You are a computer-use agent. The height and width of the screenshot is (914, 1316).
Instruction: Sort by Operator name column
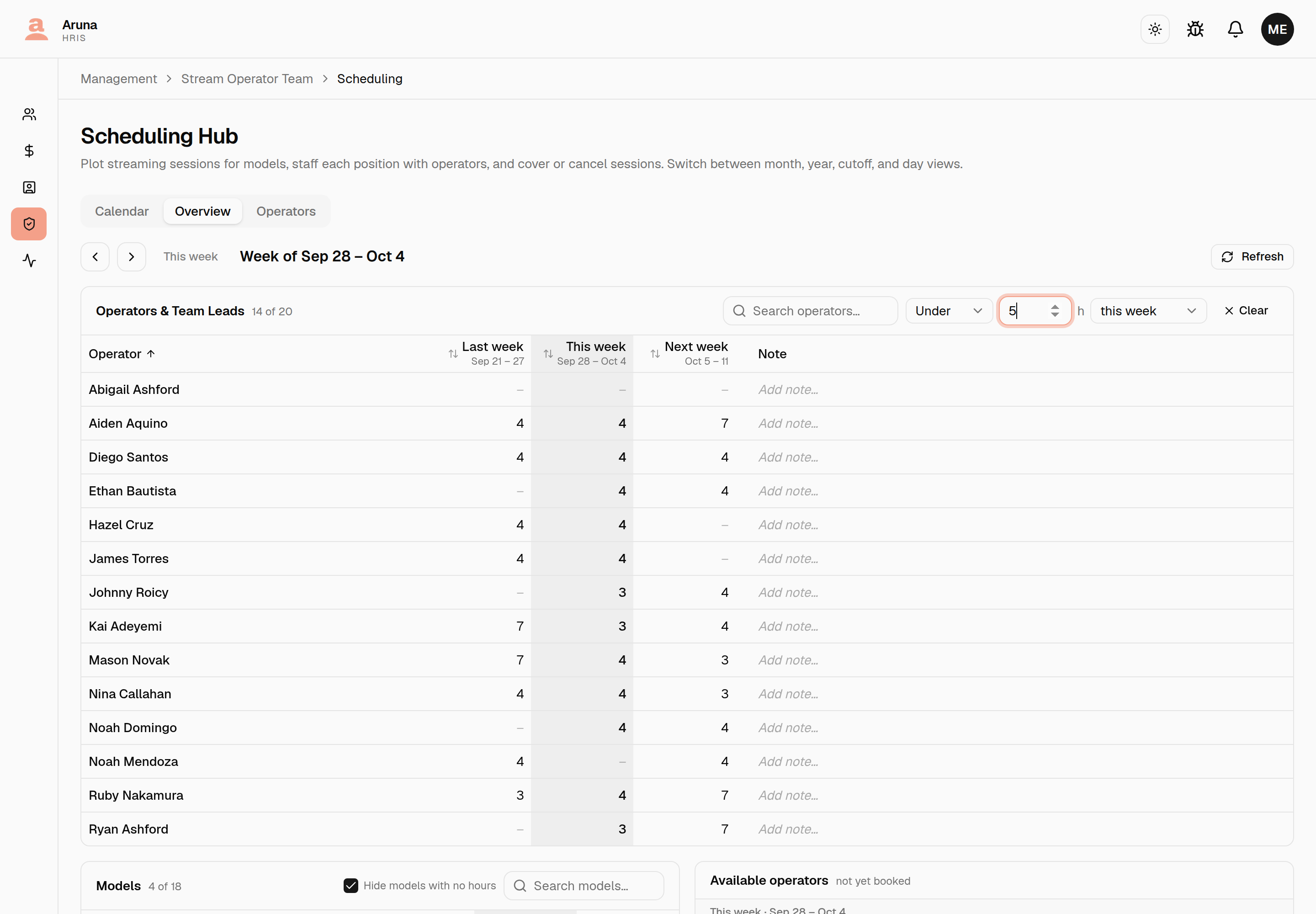coord(122,354)
